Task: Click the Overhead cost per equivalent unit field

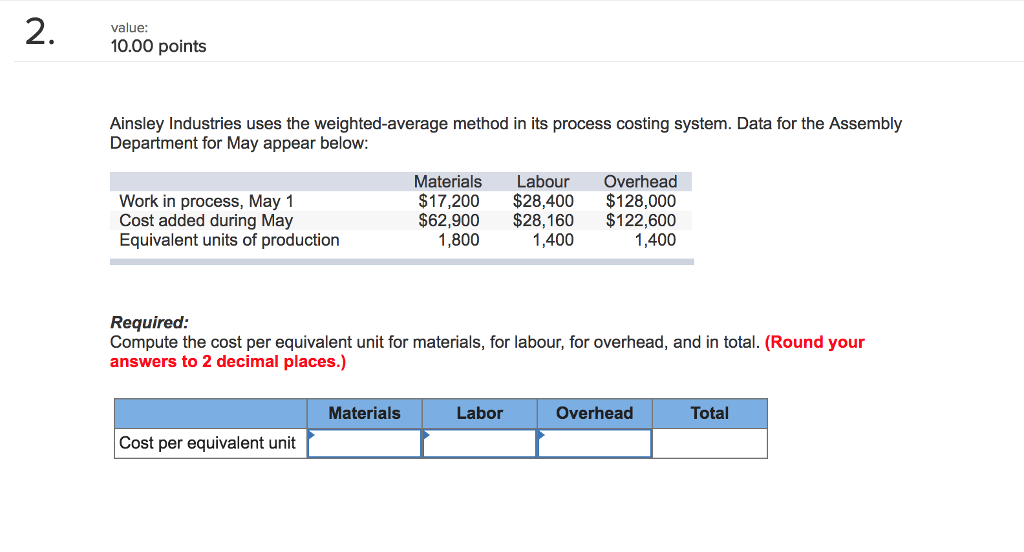Action: tap(594, 444)
